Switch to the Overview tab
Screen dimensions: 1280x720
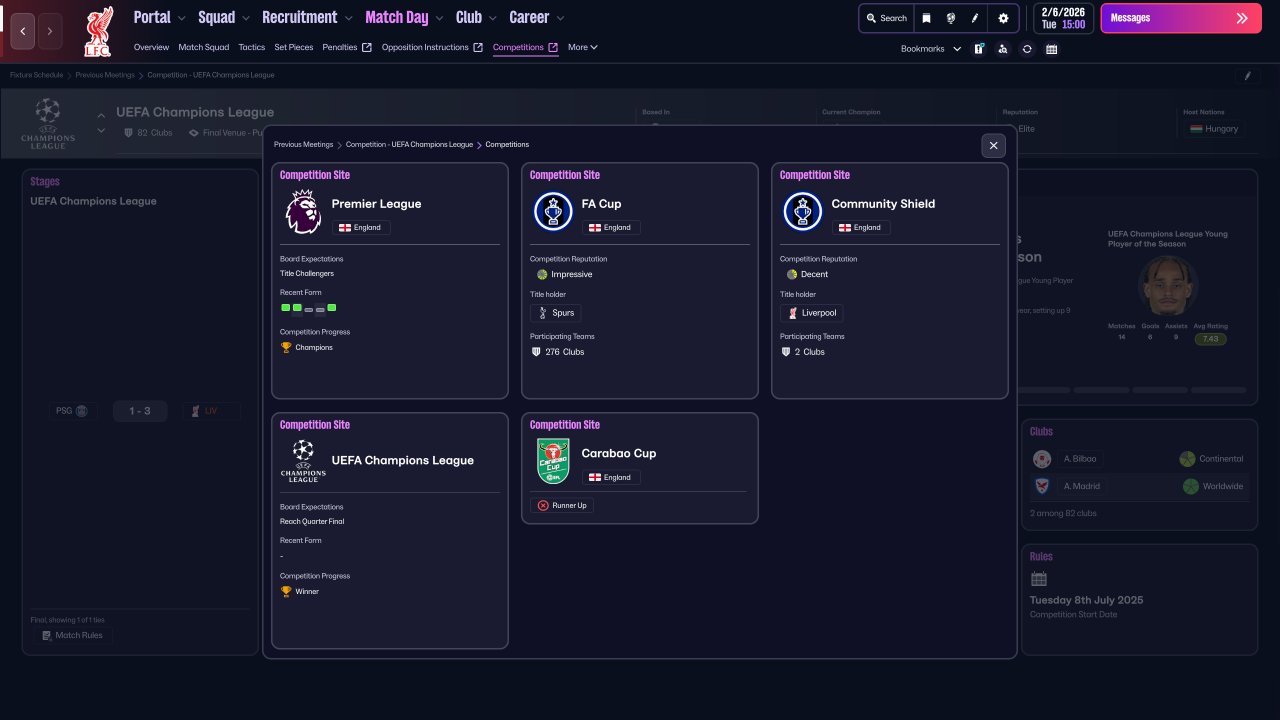tap(151, 47)
